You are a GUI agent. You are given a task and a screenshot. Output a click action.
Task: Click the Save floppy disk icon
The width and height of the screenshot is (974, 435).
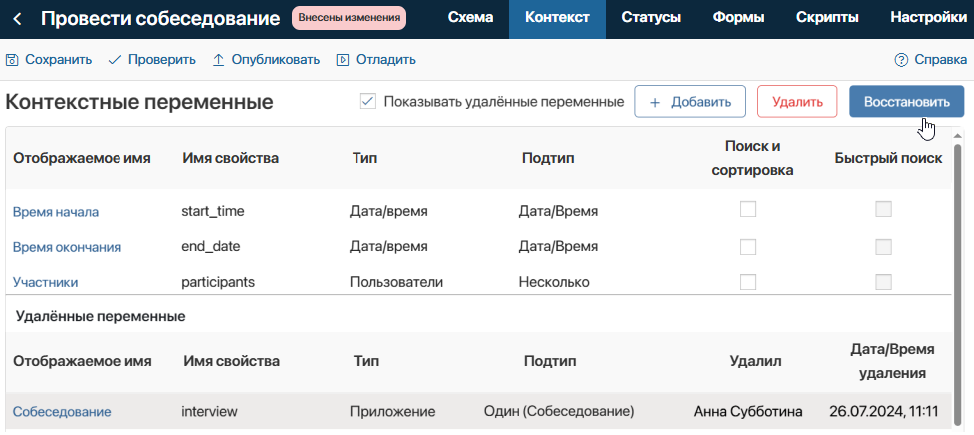coord(12,60)
